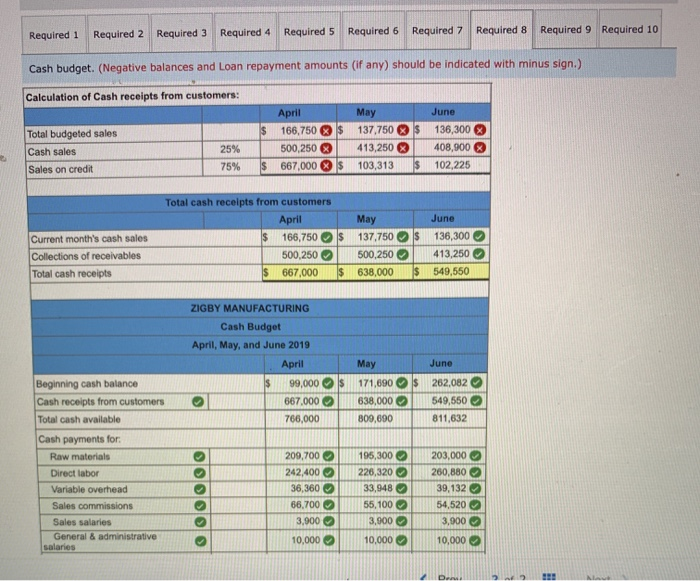The width and height of the screenshot is (700, 581).
Task: Click red X beside June cash sales 408,900
Action: click(x=480, y=147)
